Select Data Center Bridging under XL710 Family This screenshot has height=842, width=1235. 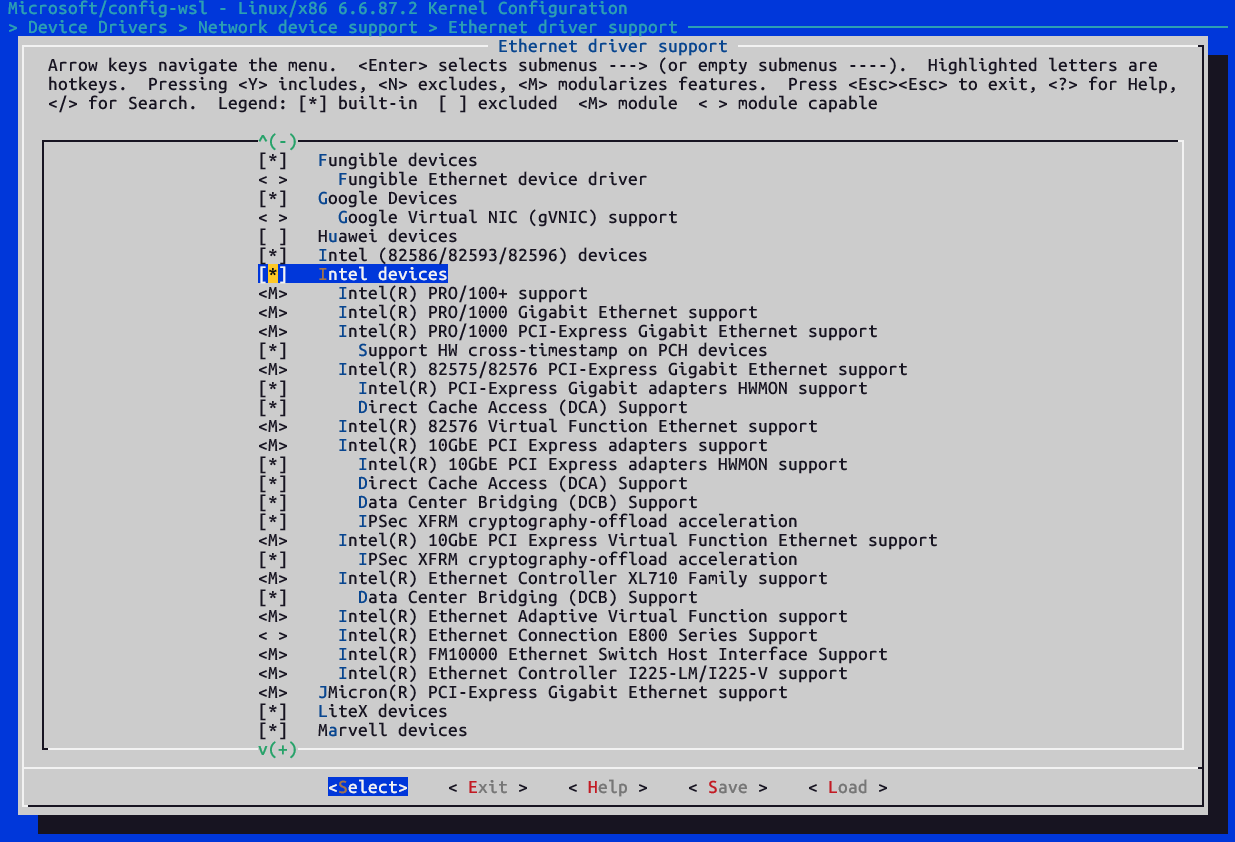[x=528, y=597]
